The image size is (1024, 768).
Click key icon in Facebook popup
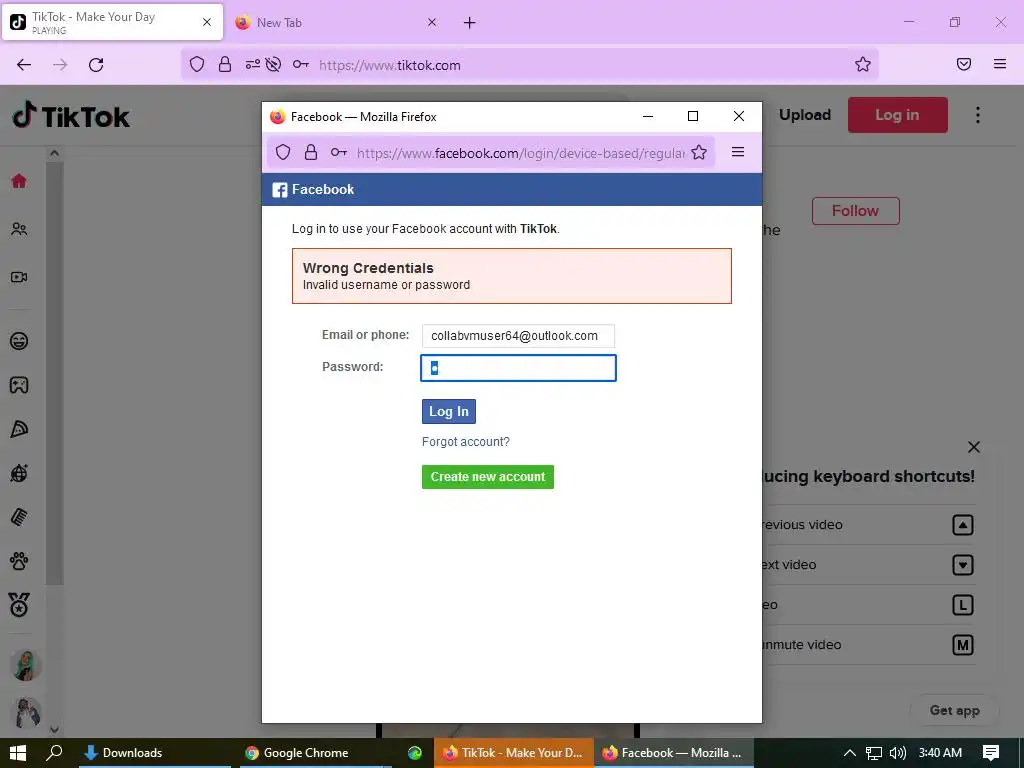click(x=338, y=152)
